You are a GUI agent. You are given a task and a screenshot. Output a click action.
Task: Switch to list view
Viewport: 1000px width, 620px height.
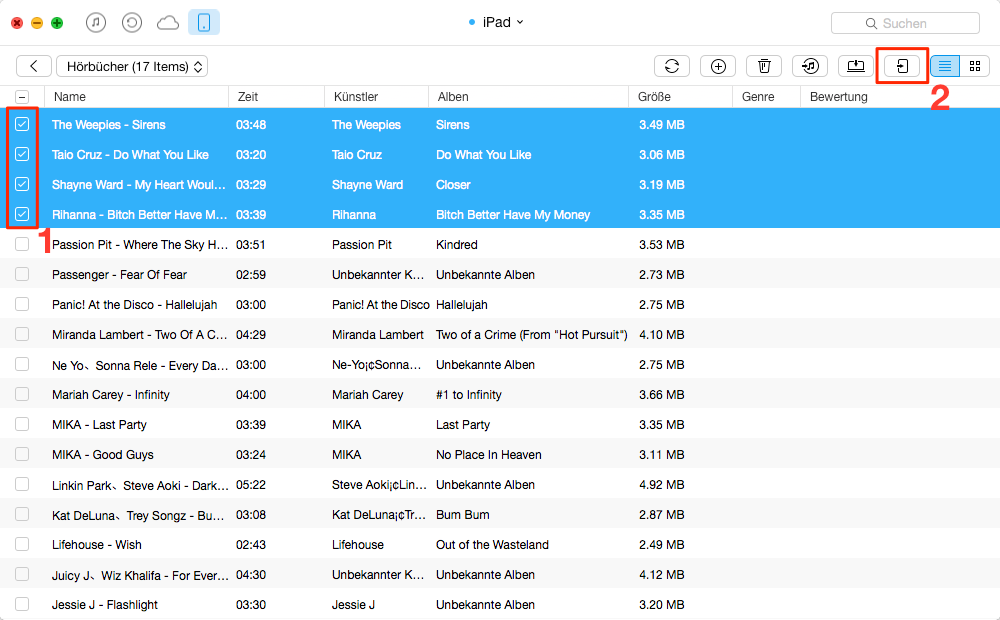coord(945,66)
